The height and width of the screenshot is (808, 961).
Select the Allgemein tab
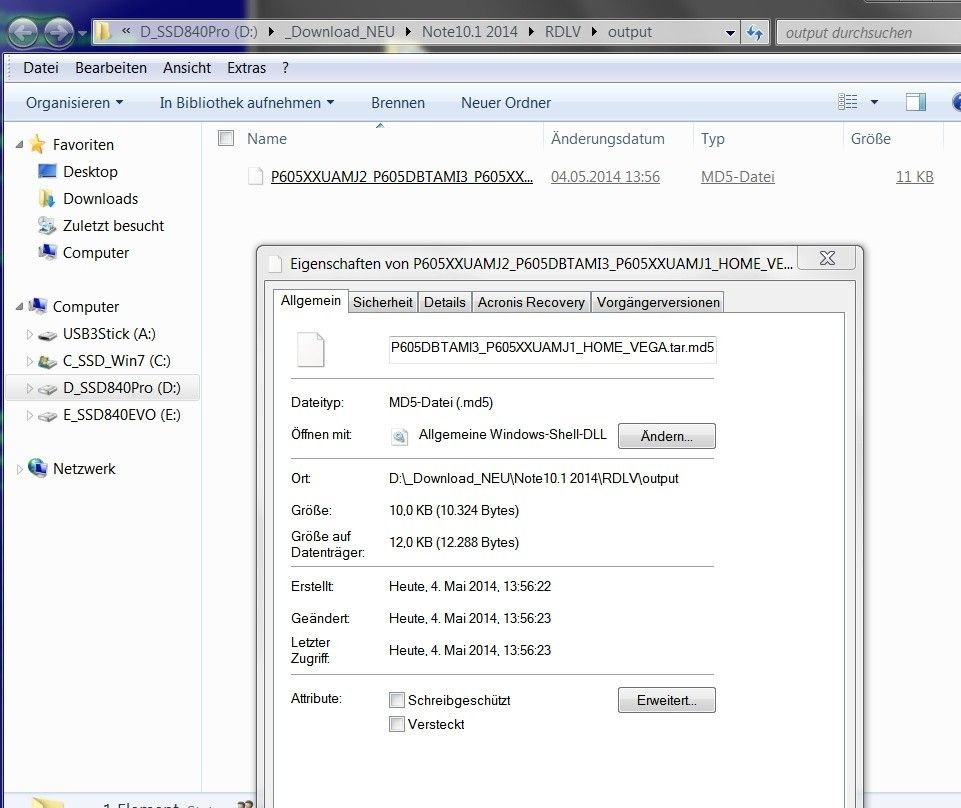pyautogui.click(x=311, y=300)
